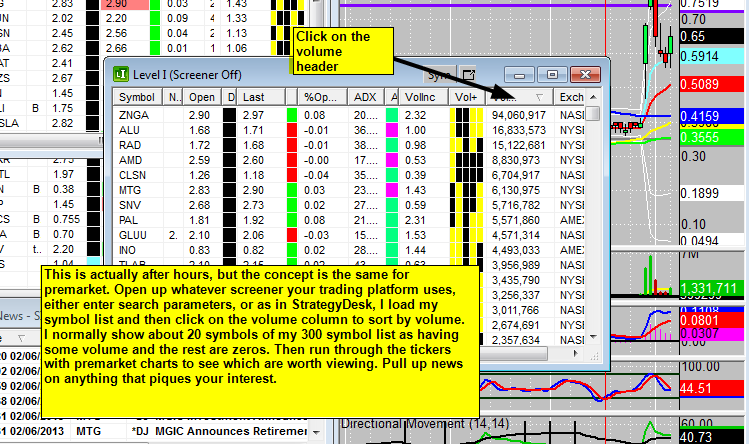This screenshot has height=444, width=749.
Task: Sort by the Open column header
Action: pyautogui.click(x=202, y=97)
